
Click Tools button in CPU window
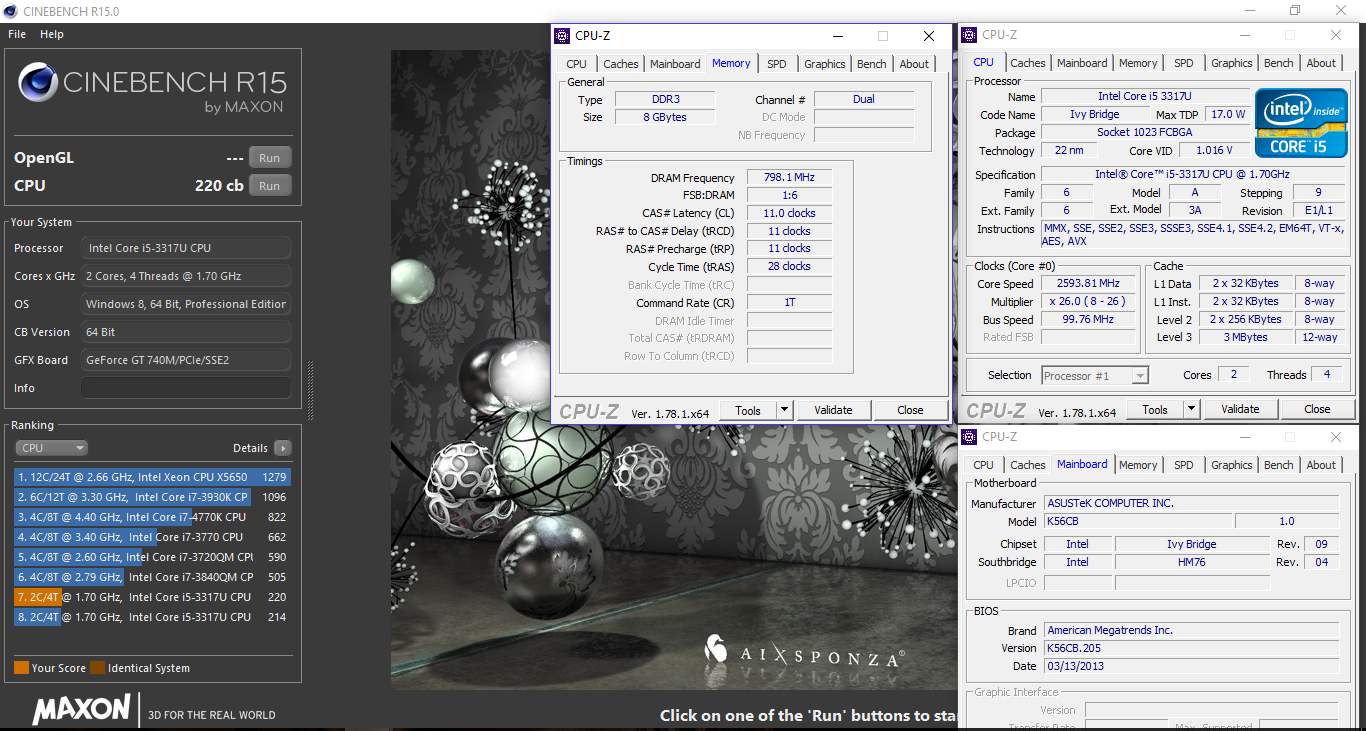click(1155, 409)
